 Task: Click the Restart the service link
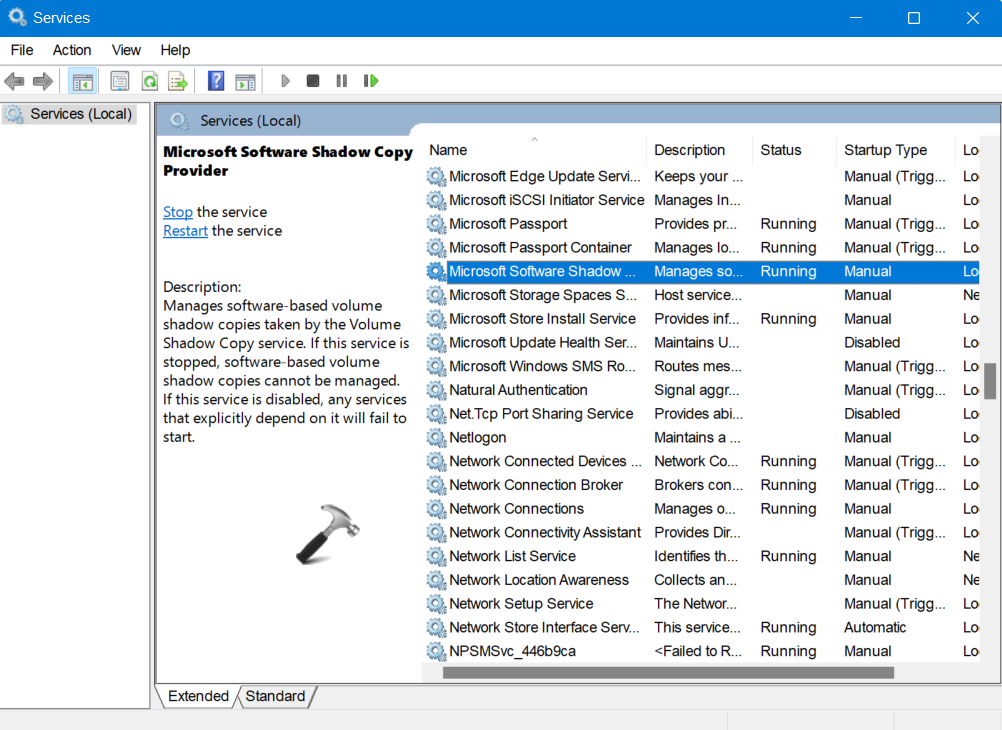(185, 231)
